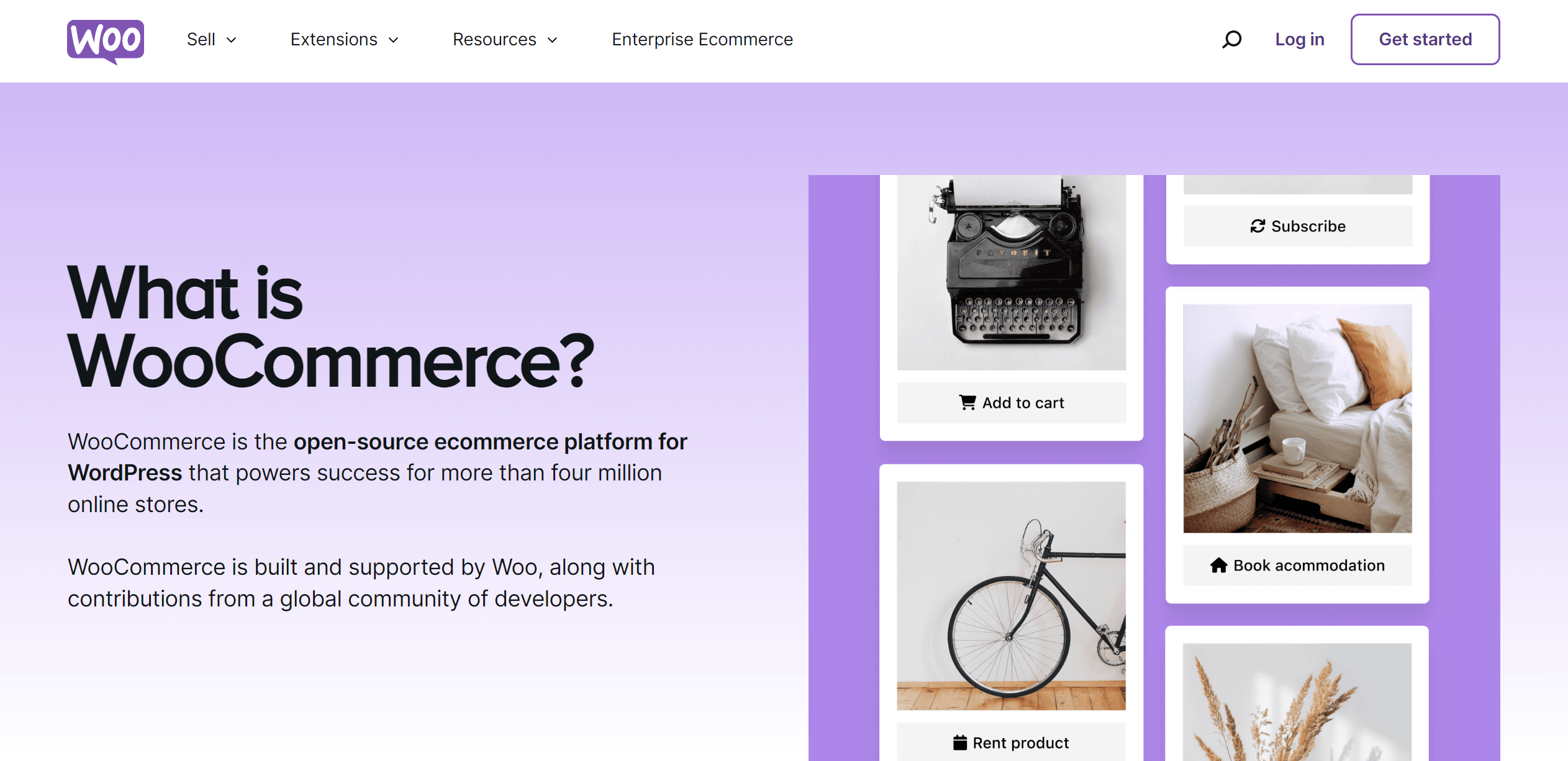This screenshot has width=1568, height=761.
Task: Open the bedroom accommodation photo
Action: point(1297,418)
